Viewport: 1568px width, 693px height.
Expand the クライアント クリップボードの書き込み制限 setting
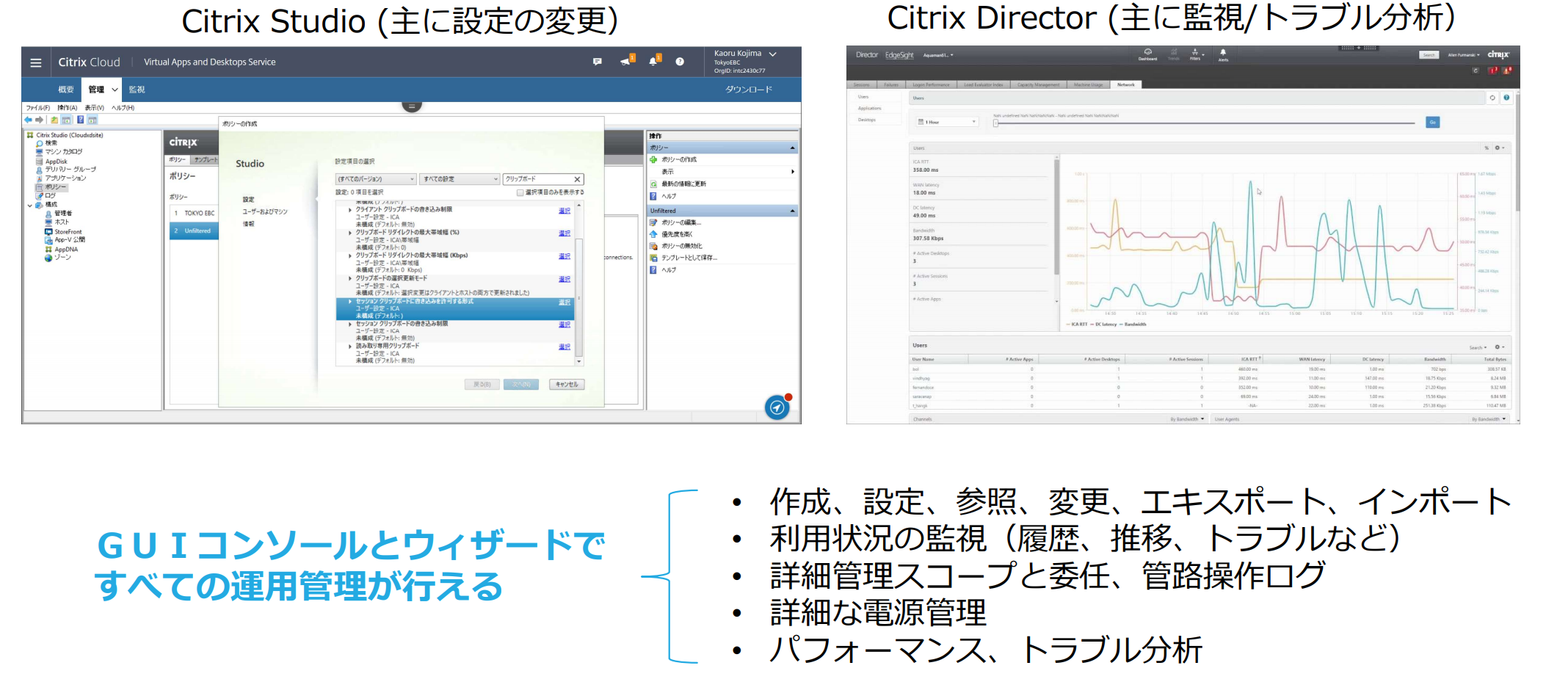(349, 210)
